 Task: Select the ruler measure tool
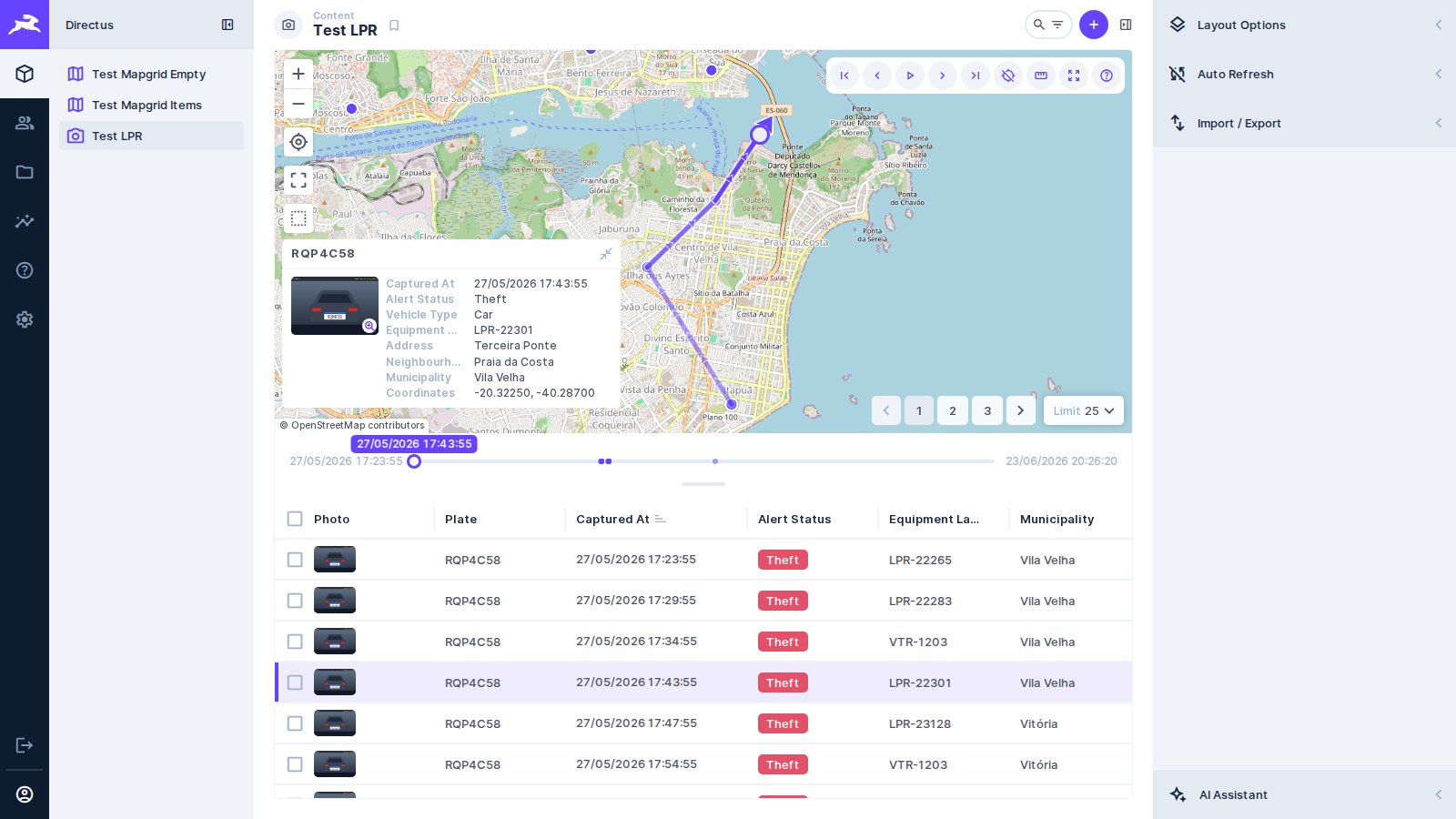pos(1041,76)
